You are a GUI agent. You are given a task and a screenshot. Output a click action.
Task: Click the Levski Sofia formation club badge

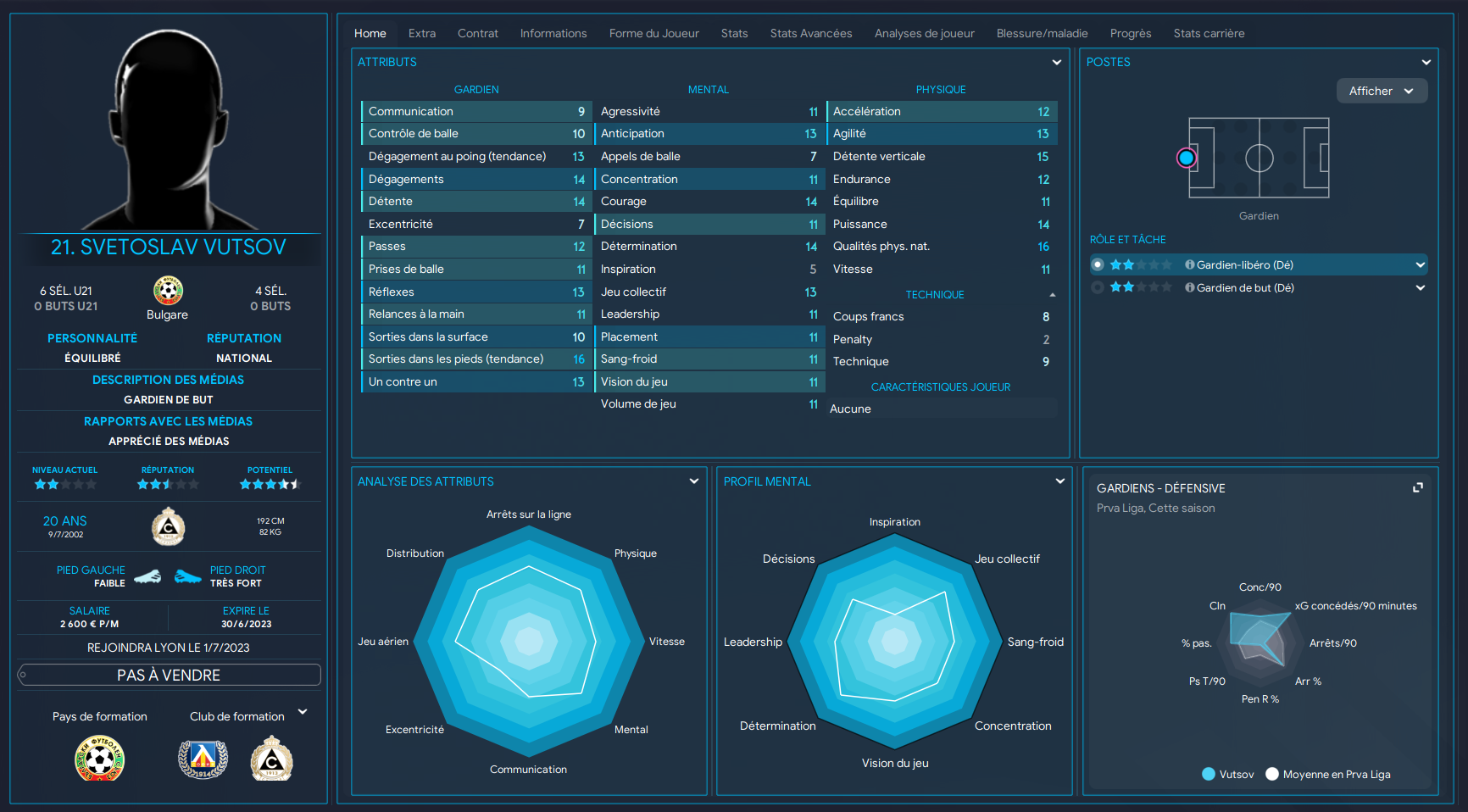203,759
